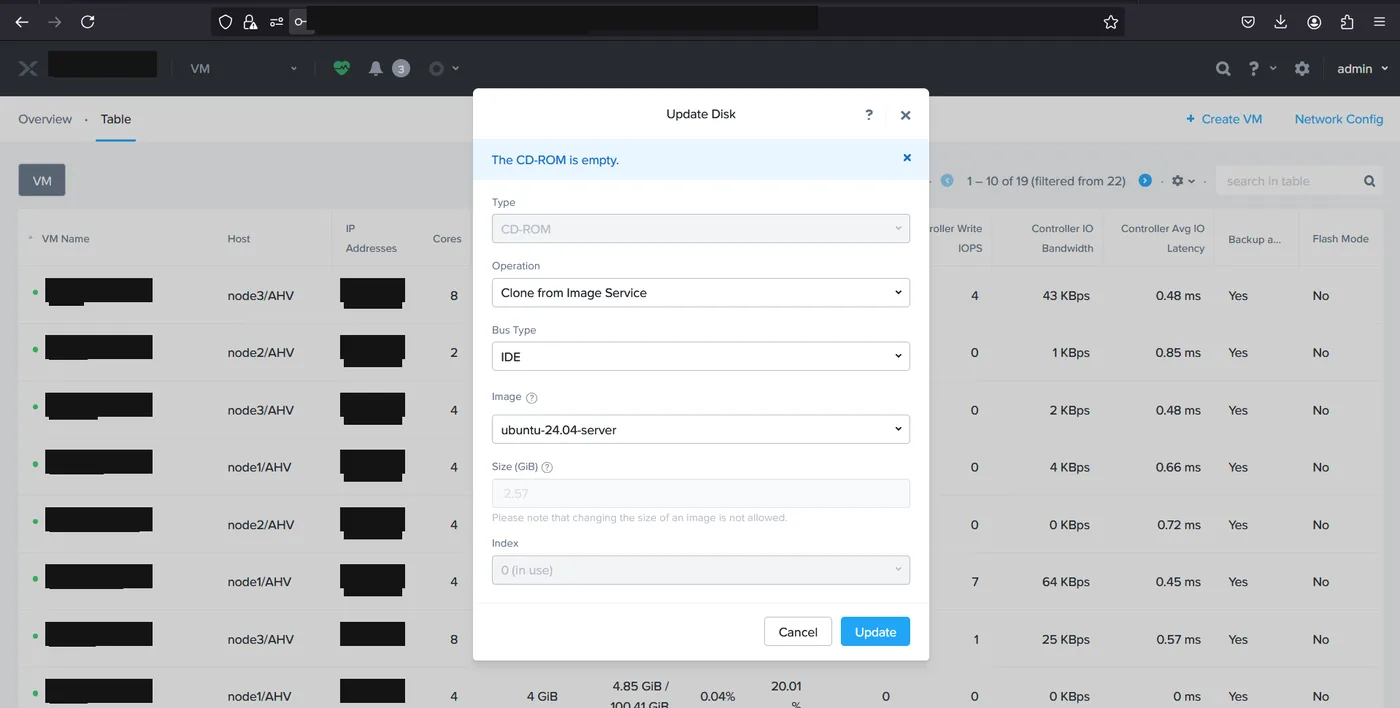The image size is (1400, 708).
Task: Click the Update button
Action: pos(875,632)
